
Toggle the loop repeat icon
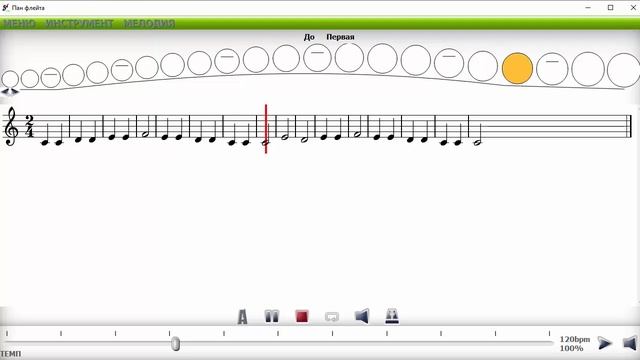point(332,317)
